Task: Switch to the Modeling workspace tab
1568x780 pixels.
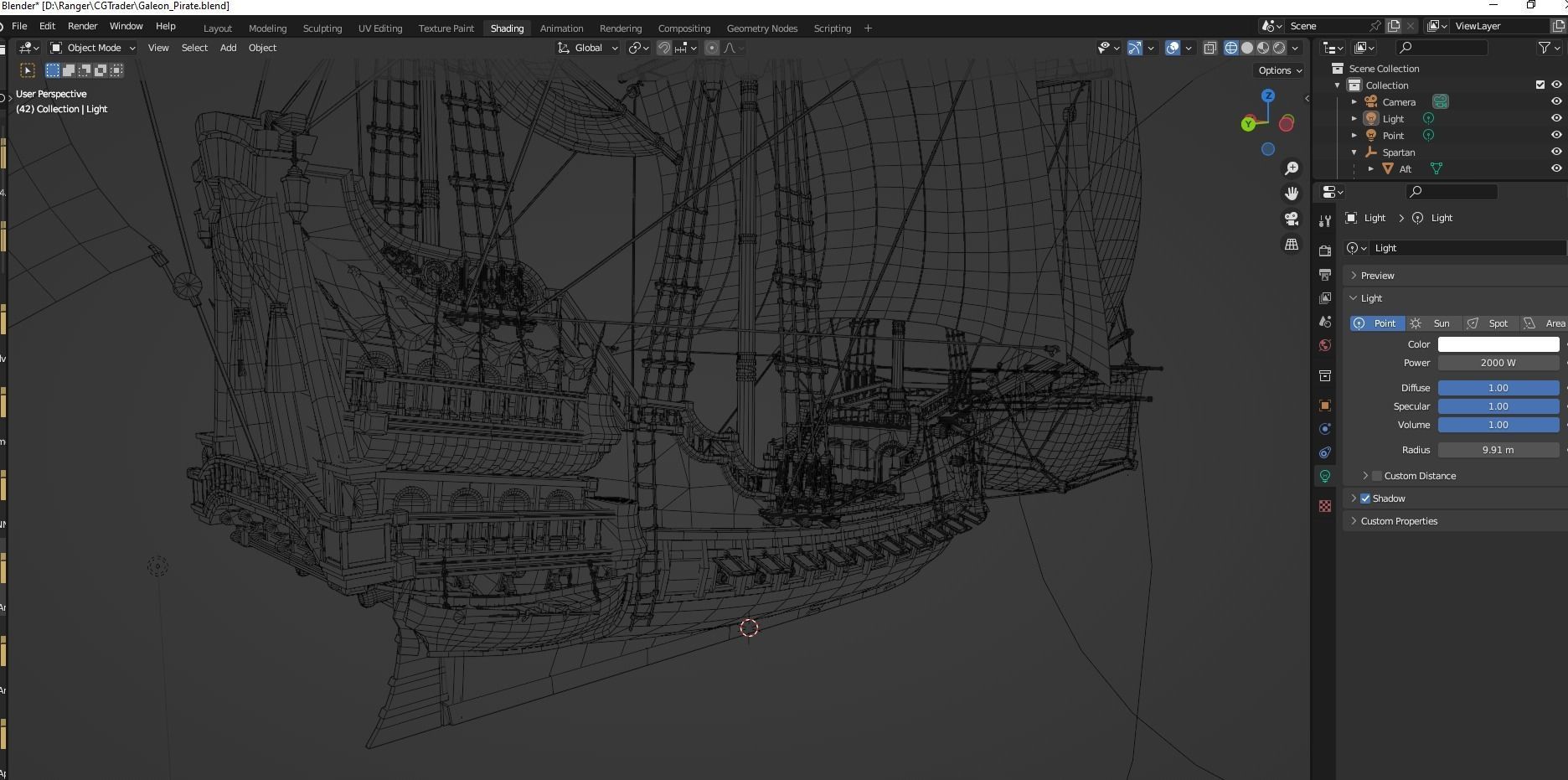Action: (x=267, y=28)
